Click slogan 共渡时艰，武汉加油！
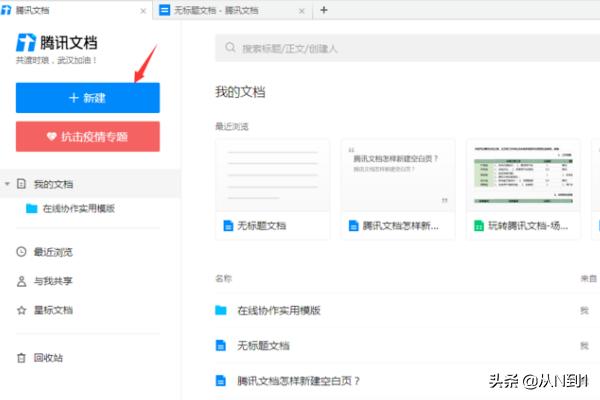 pyautogui.click(x=56, y=60)
